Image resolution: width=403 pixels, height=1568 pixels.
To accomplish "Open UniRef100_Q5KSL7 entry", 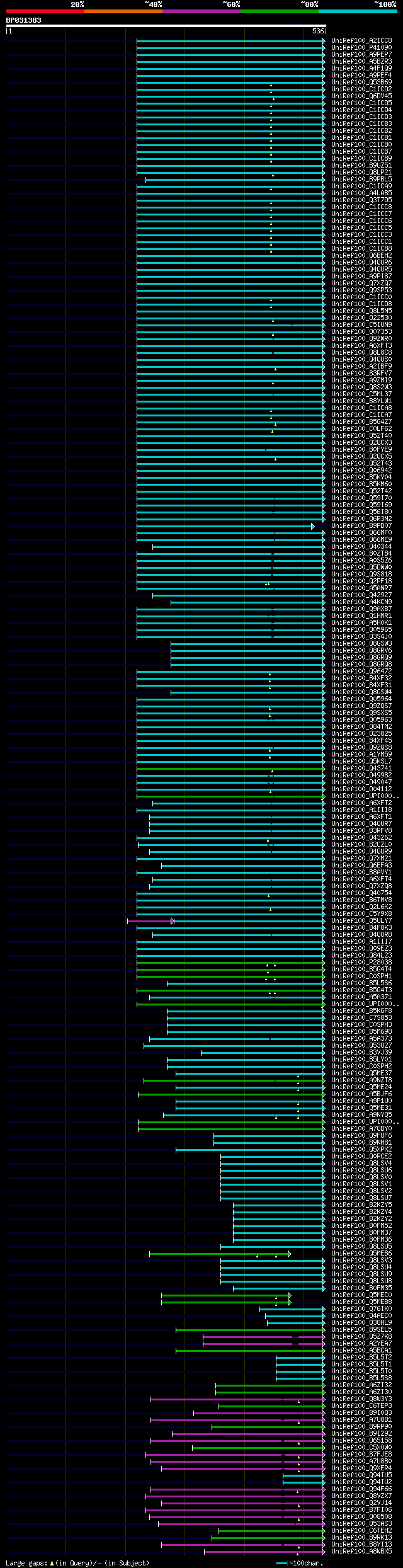I will (x=361, y=761).
